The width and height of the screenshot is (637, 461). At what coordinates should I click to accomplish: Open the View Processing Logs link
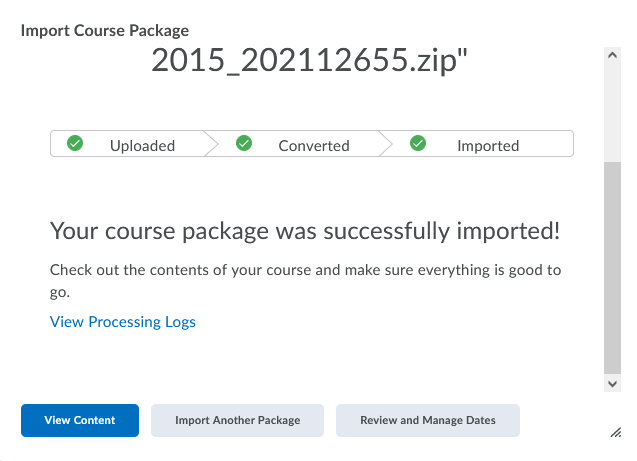[123, 322]
